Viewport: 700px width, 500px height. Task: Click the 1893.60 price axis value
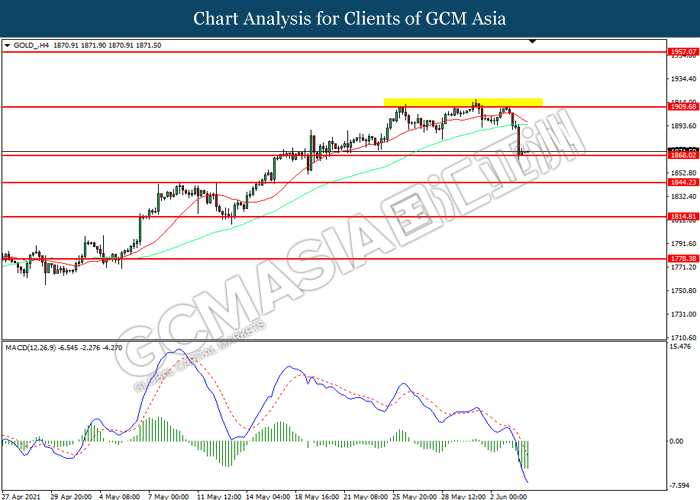click(x=683, y=126)
